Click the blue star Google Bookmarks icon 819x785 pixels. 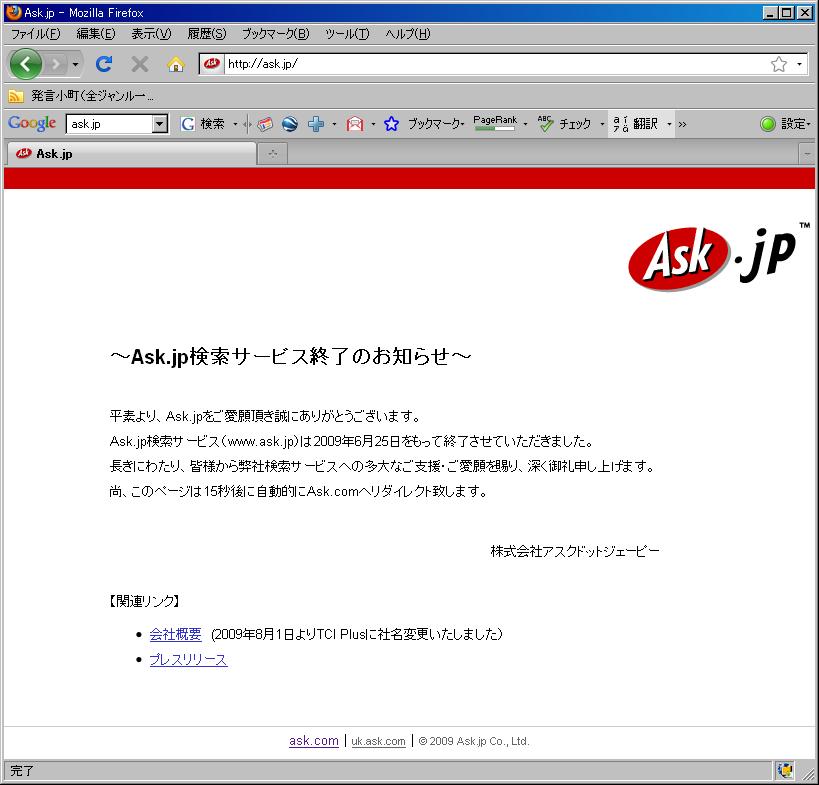click(391, 124)
